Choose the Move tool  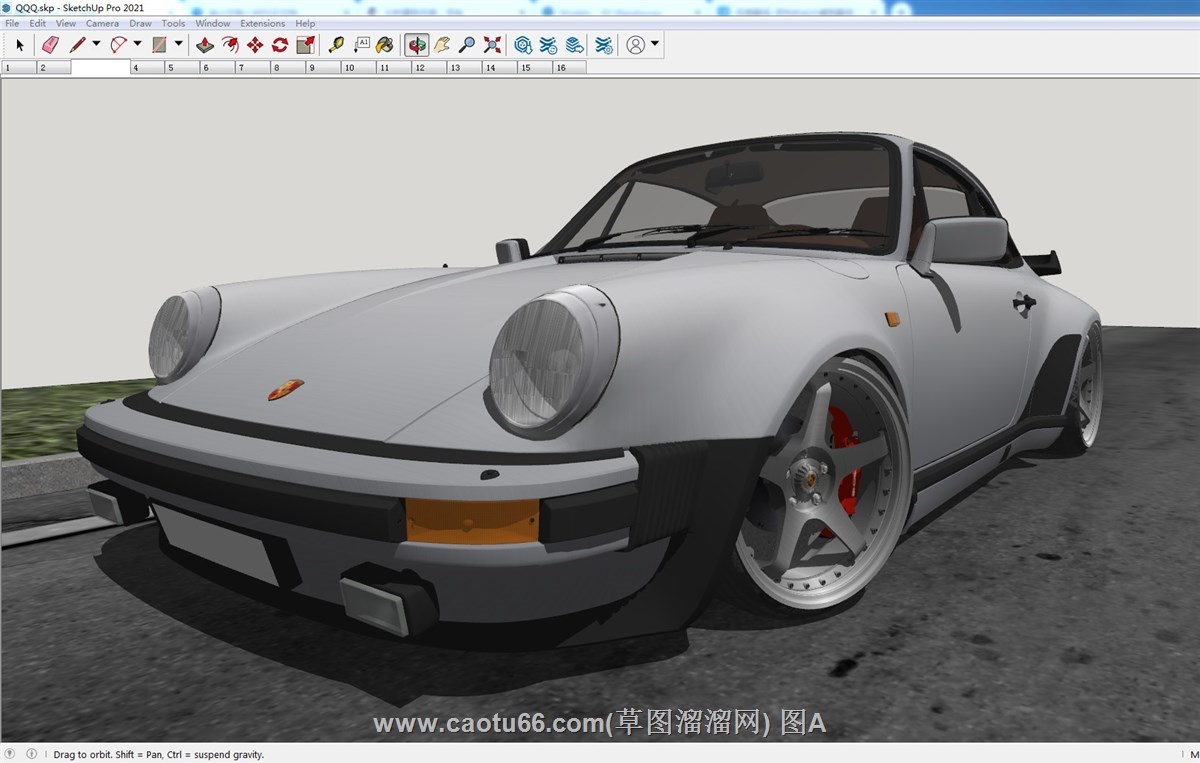pyautogui.click(x=255, y=45)
